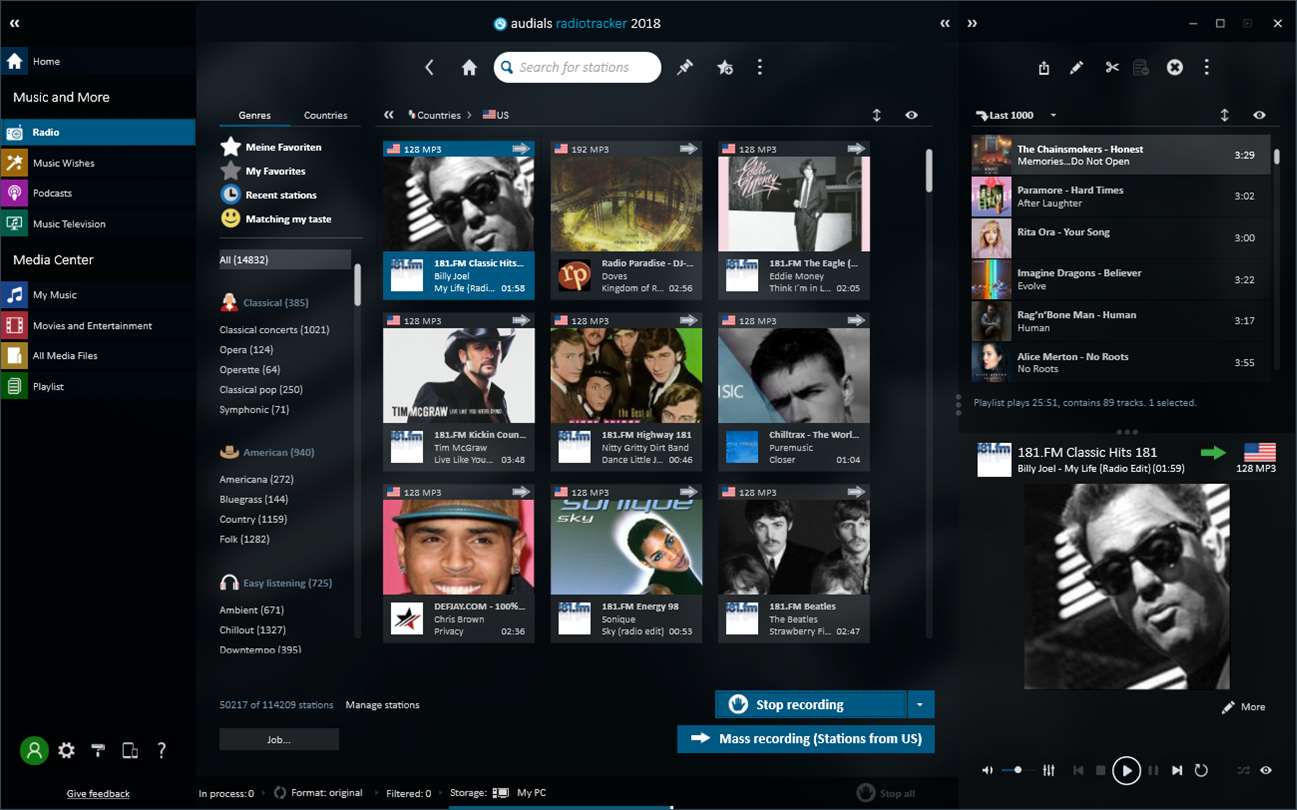1297x810 pixels.
Task: Switch to the Countries tab
Action: tap(326, 115)
